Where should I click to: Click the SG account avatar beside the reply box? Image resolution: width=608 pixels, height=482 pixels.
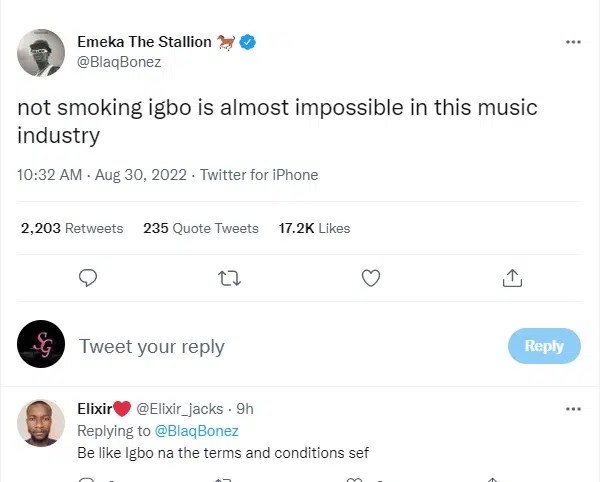click(x=42, y=346)
